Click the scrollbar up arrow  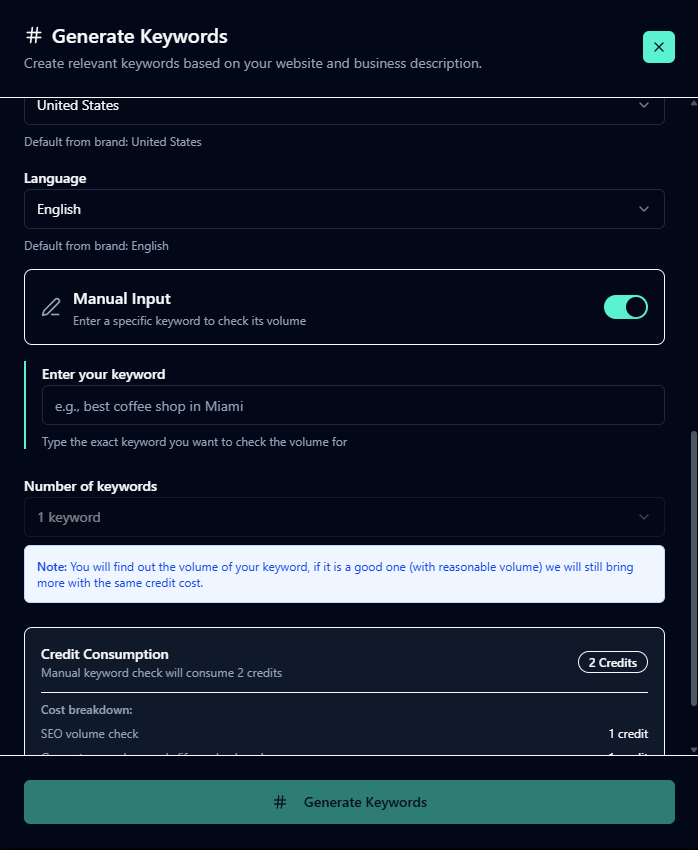tap(693, 103)
